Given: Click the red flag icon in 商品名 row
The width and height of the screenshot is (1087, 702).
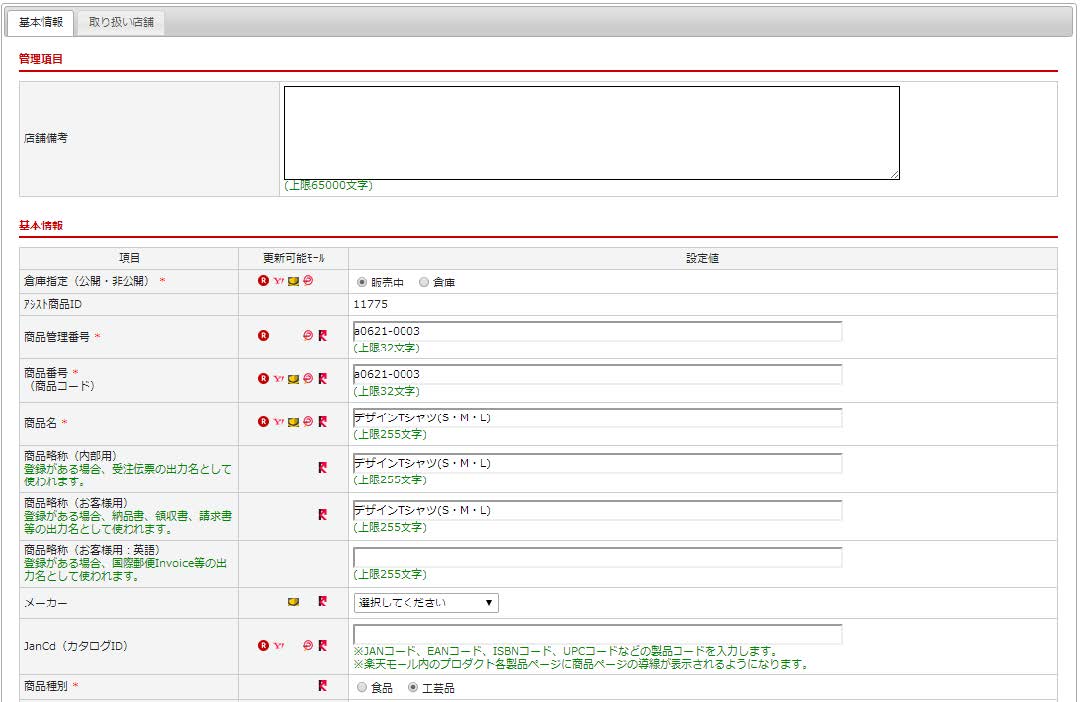Looking at the screenshot, I should (322, 422).
